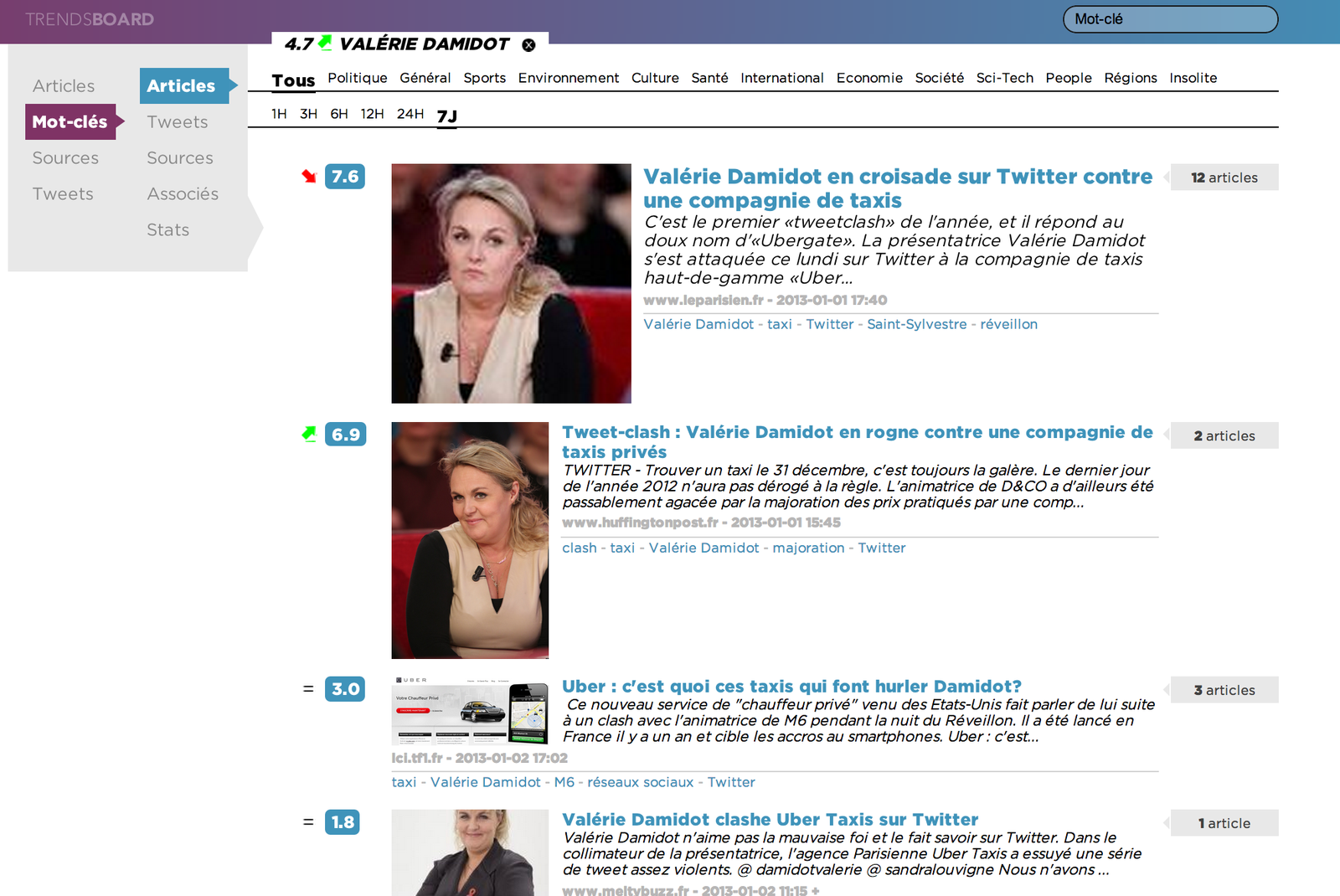Click the majoration keyword tag
Screen dimensions: 1340x896
808,548
